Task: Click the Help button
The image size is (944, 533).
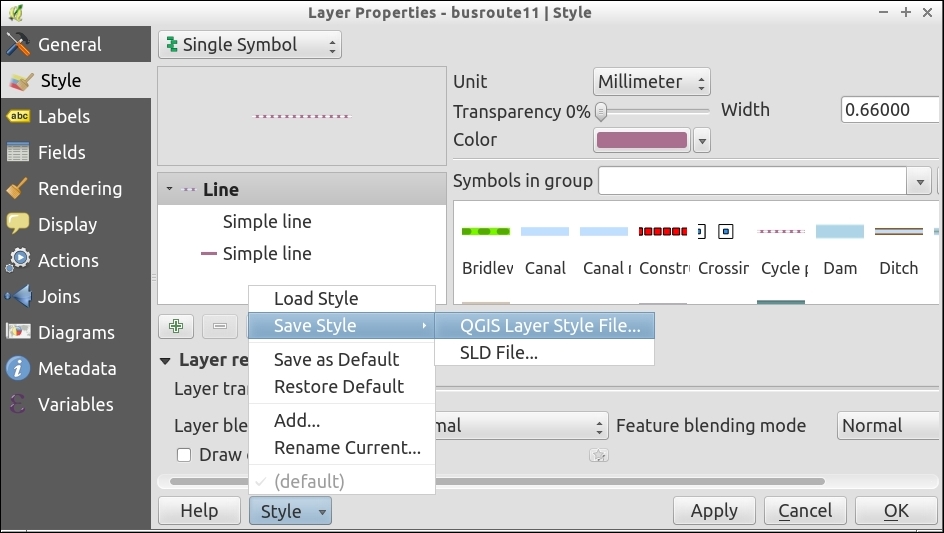Action: [199, 511]
